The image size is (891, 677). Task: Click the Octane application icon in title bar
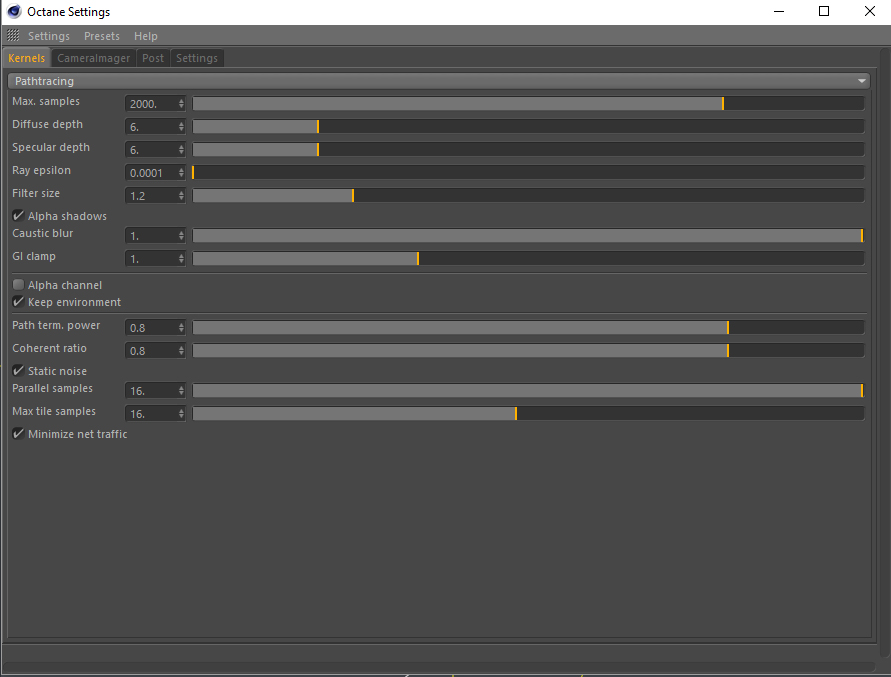tap(14, 11)
